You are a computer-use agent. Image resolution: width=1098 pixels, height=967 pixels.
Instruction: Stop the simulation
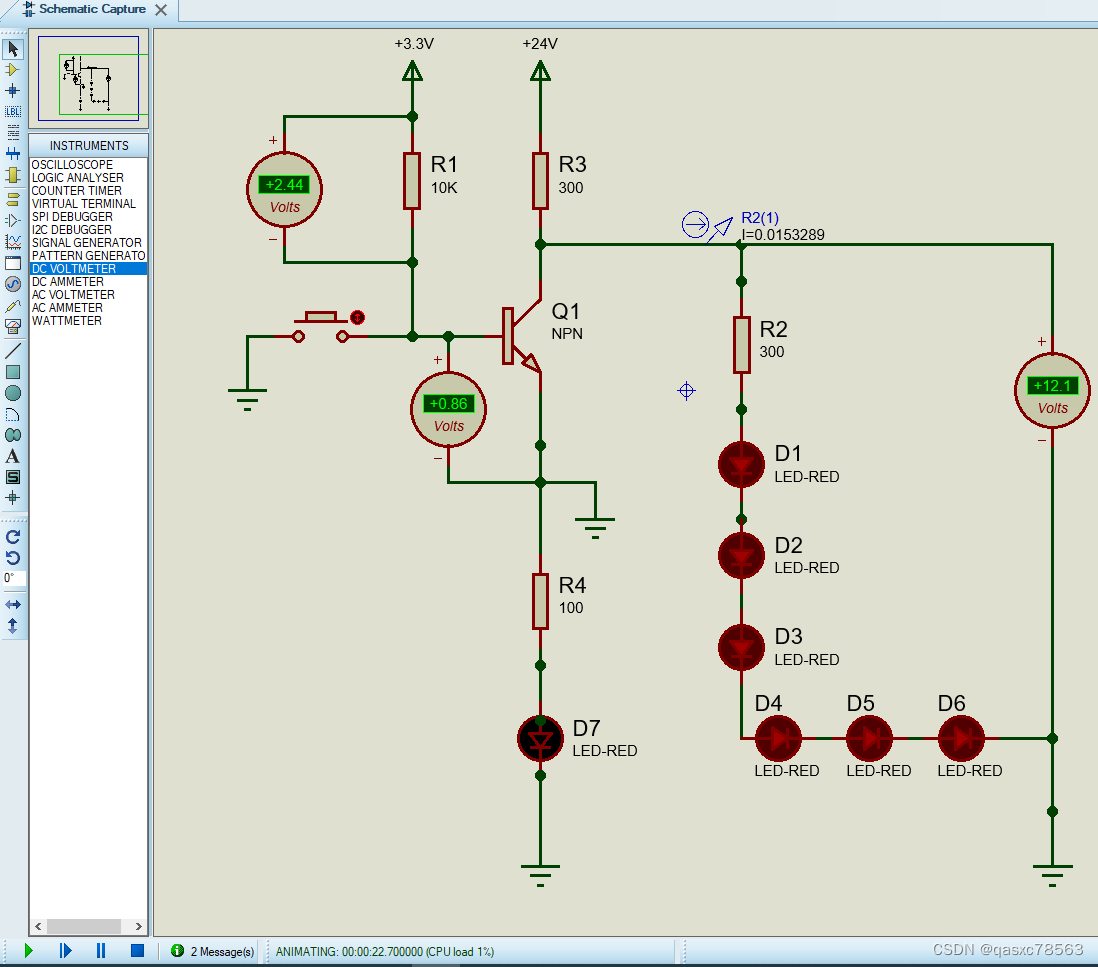coord(137,950)
